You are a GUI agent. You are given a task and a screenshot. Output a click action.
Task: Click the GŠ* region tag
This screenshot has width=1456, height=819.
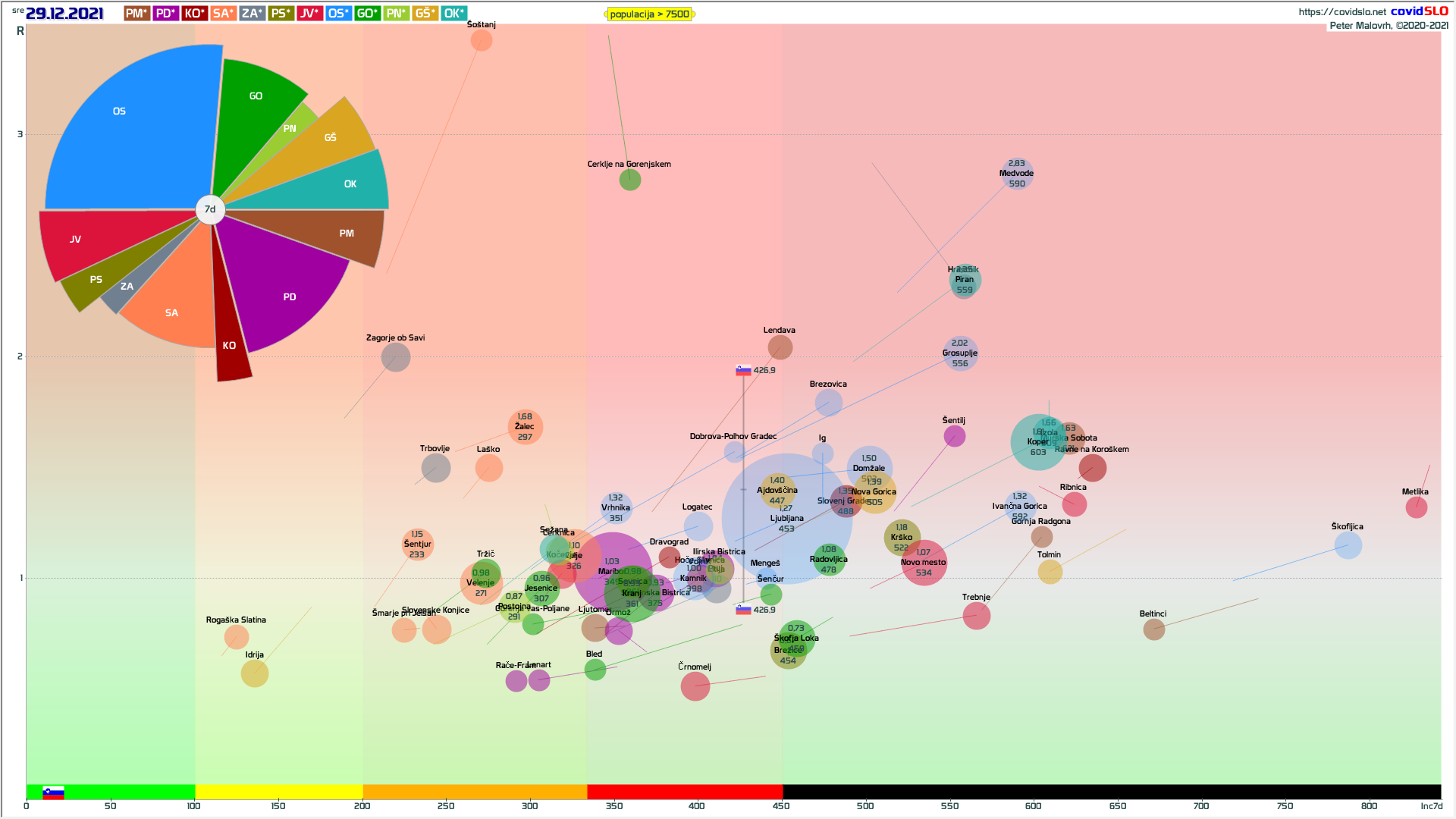(x=425, y=14)
